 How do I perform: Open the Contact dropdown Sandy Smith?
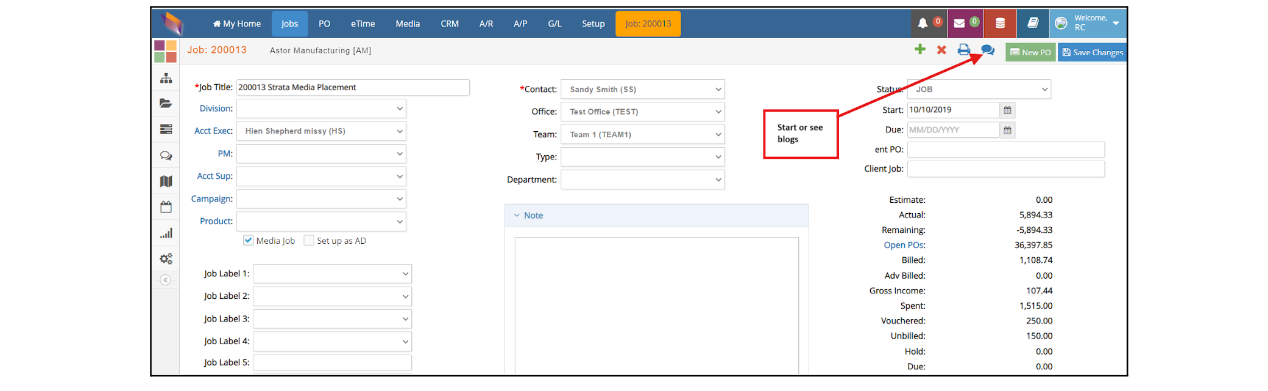pos(642,89)
